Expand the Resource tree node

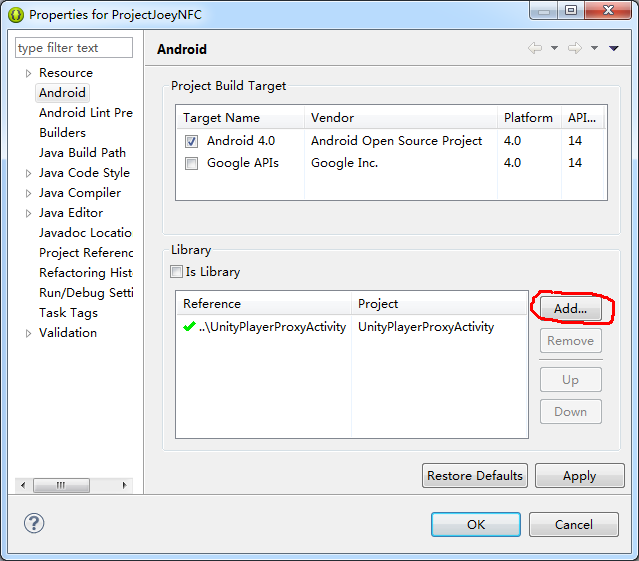click(x=28, y=73)
